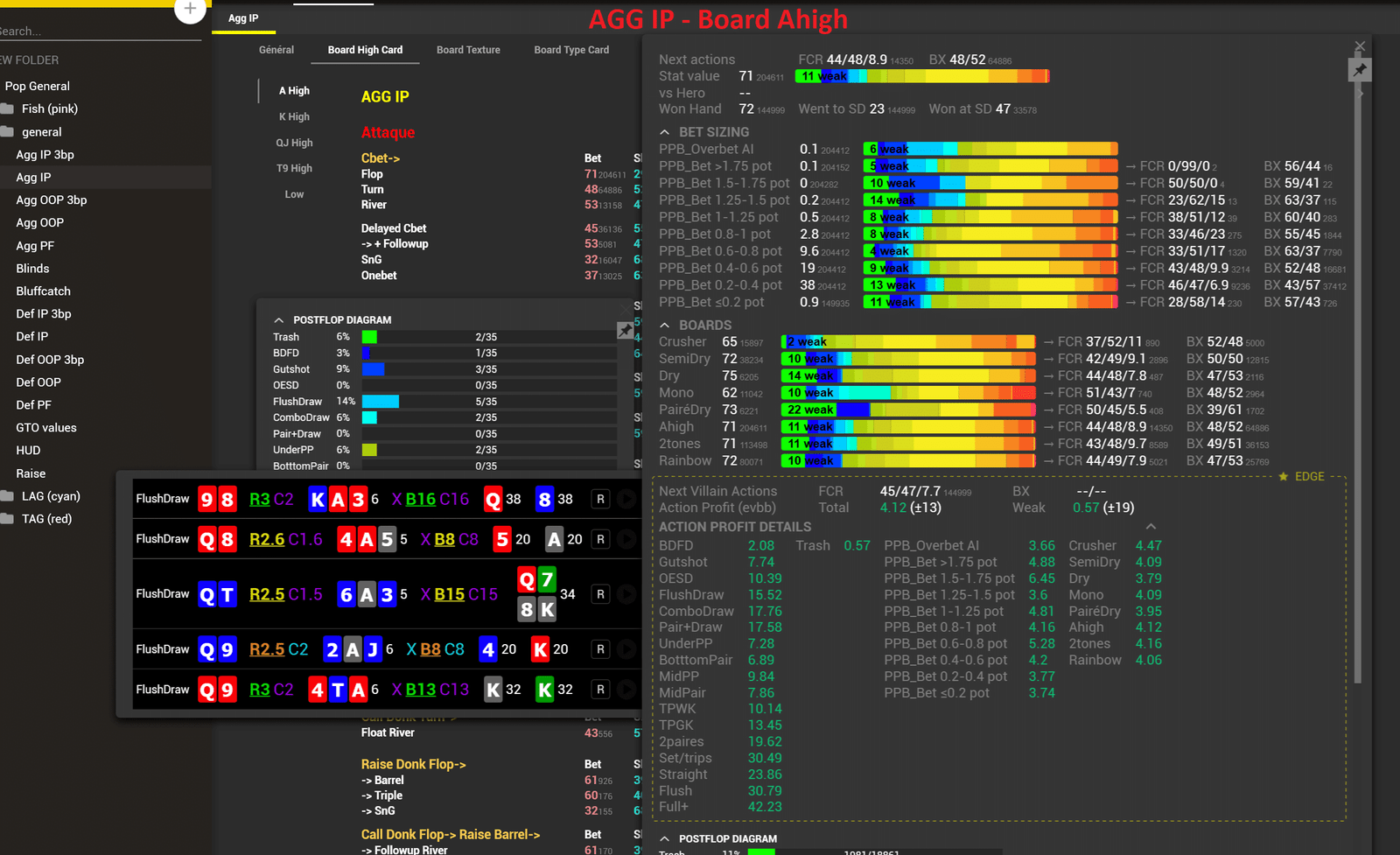Click the R button on the Q T hand row
Viewport: 1400px width, 855px height.
pos(600,594)
